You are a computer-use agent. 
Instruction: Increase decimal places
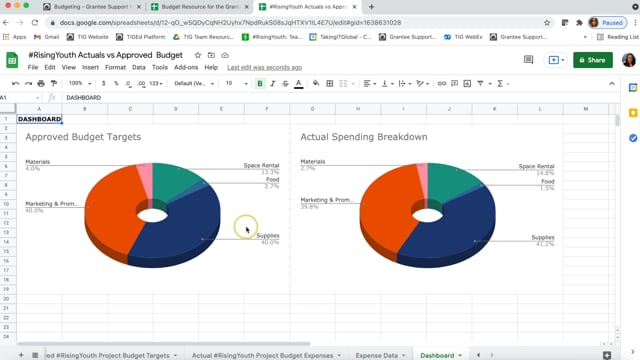(141, 84)
